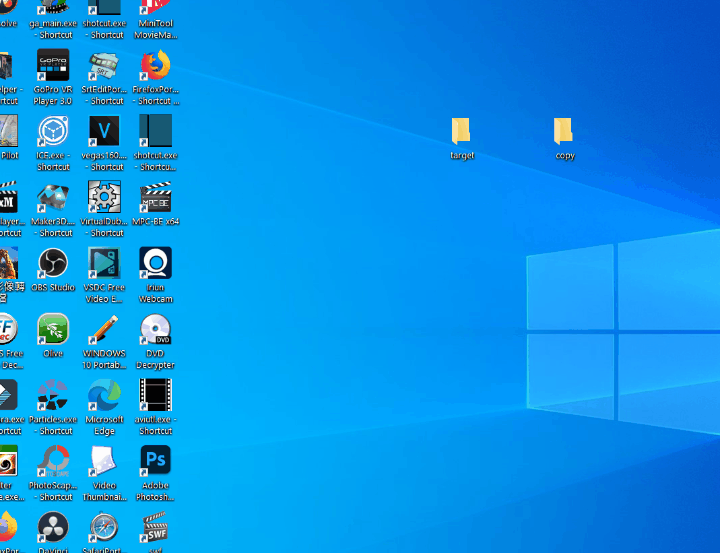Click the Particles.exe shortcut icon
Viewport: 720px width, 553px height.
tap(53, 395)
